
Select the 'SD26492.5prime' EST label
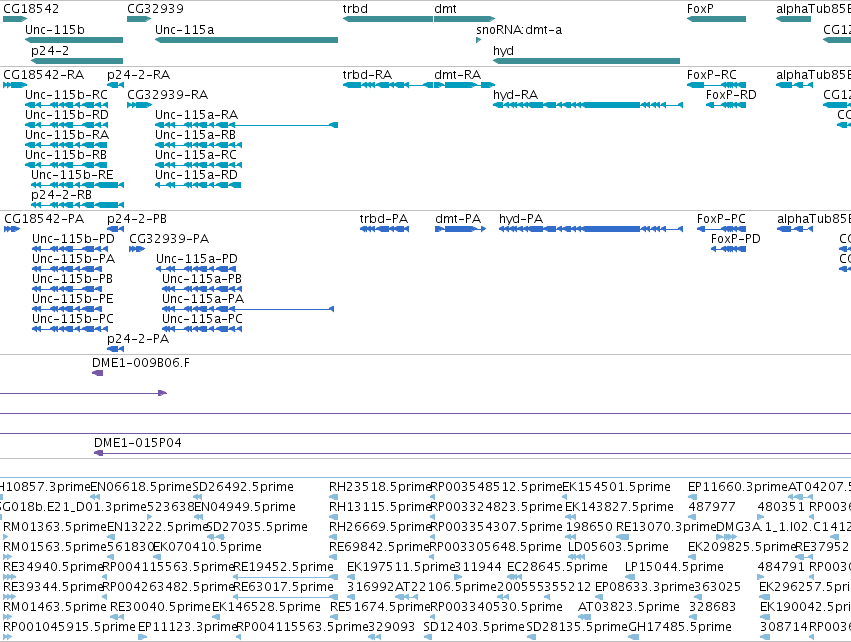point(243,487)
